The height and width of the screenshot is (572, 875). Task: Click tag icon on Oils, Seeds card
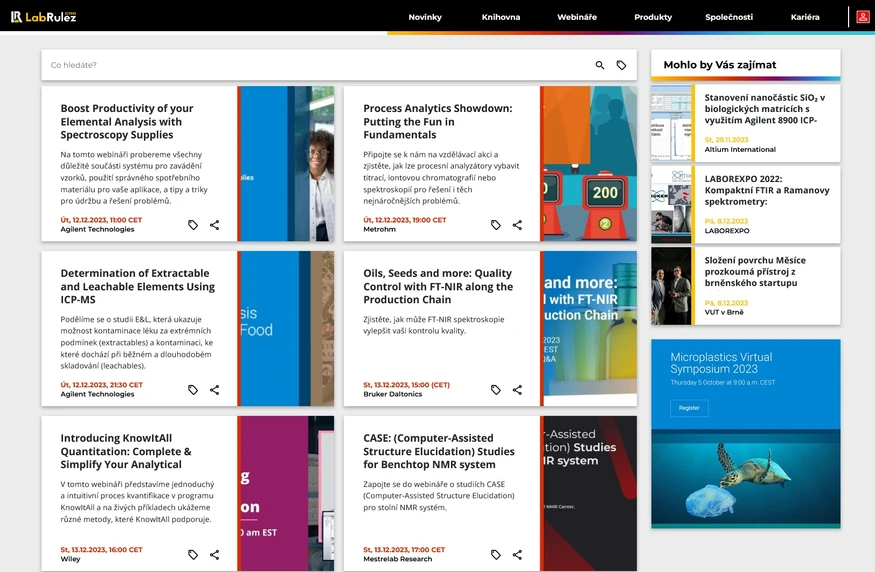click(x=496, y=390)
